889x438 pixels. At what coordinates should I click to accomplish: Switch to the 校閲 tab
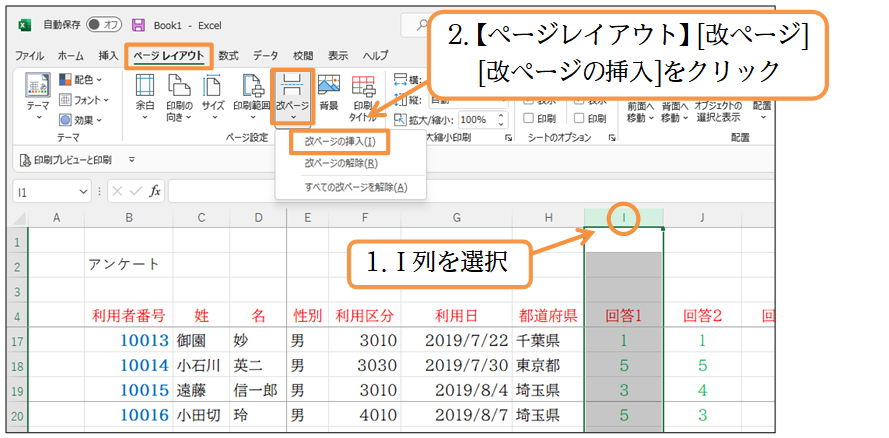pos(303,56)
